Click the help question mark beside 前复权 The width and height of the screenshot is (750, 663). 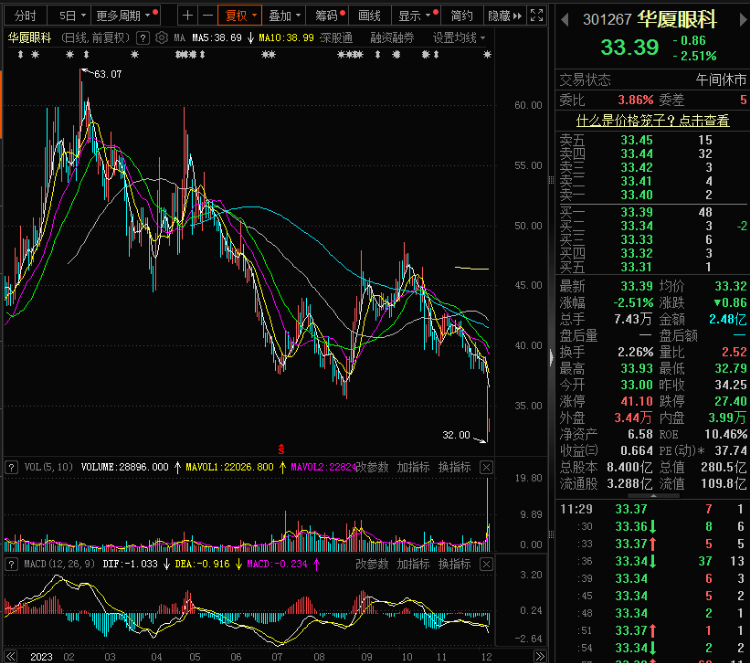142,37
